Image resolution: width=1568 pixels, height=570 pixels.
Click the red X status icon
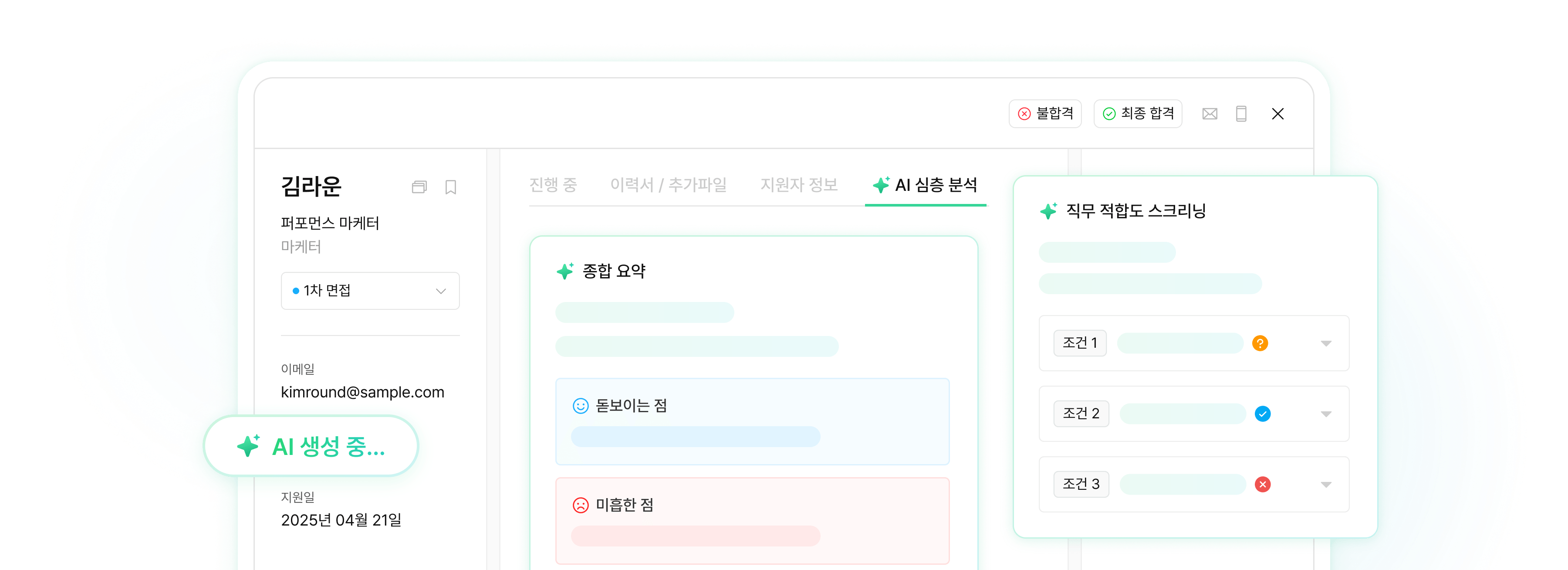point(1262,485)
